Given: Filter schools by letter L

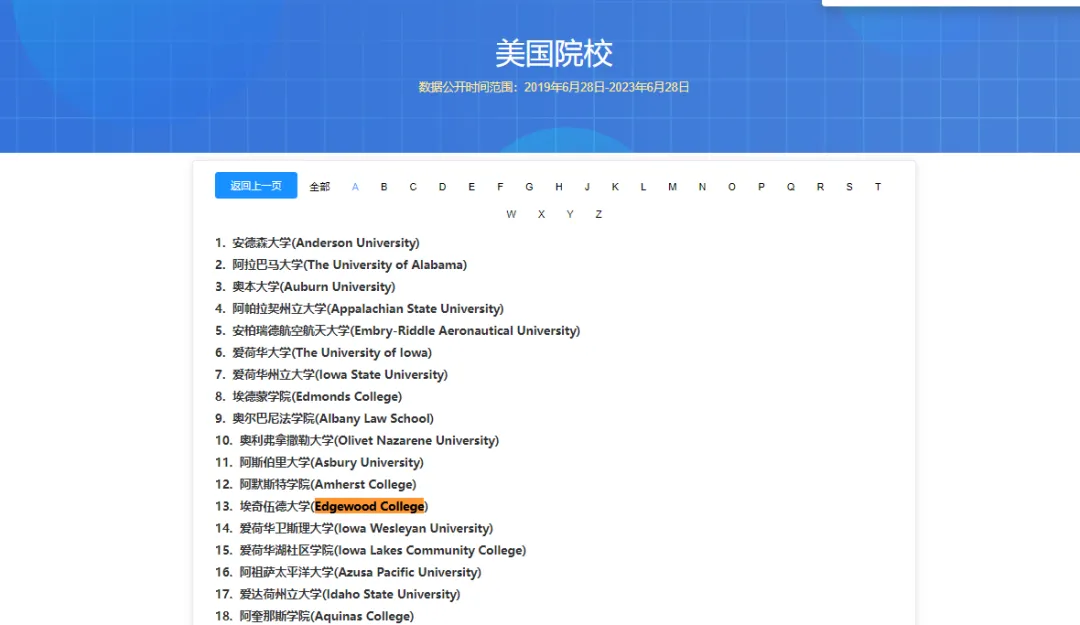Looking at the screenshot, I should [x=643, y=187].
